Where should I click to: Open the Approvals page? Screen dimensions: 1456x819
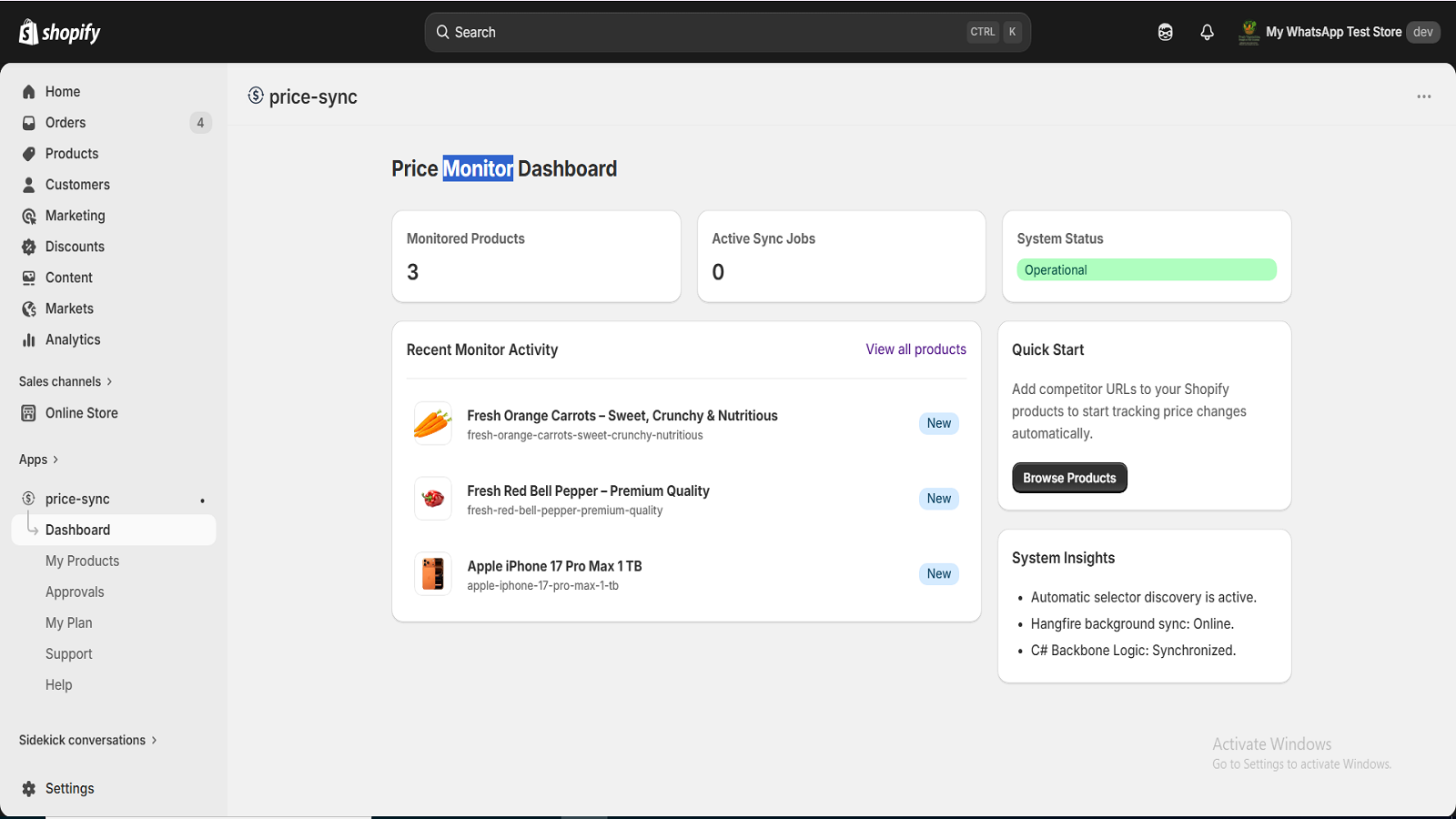coord(75,591)
